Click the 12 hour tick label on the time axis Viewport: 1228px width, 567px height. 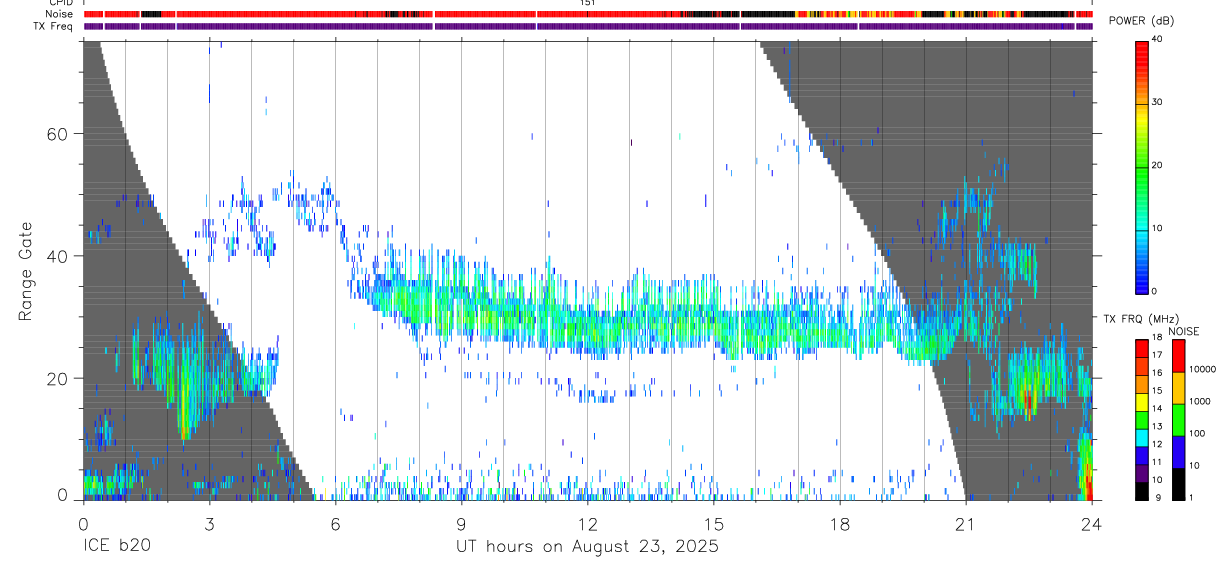coord(587,524)
